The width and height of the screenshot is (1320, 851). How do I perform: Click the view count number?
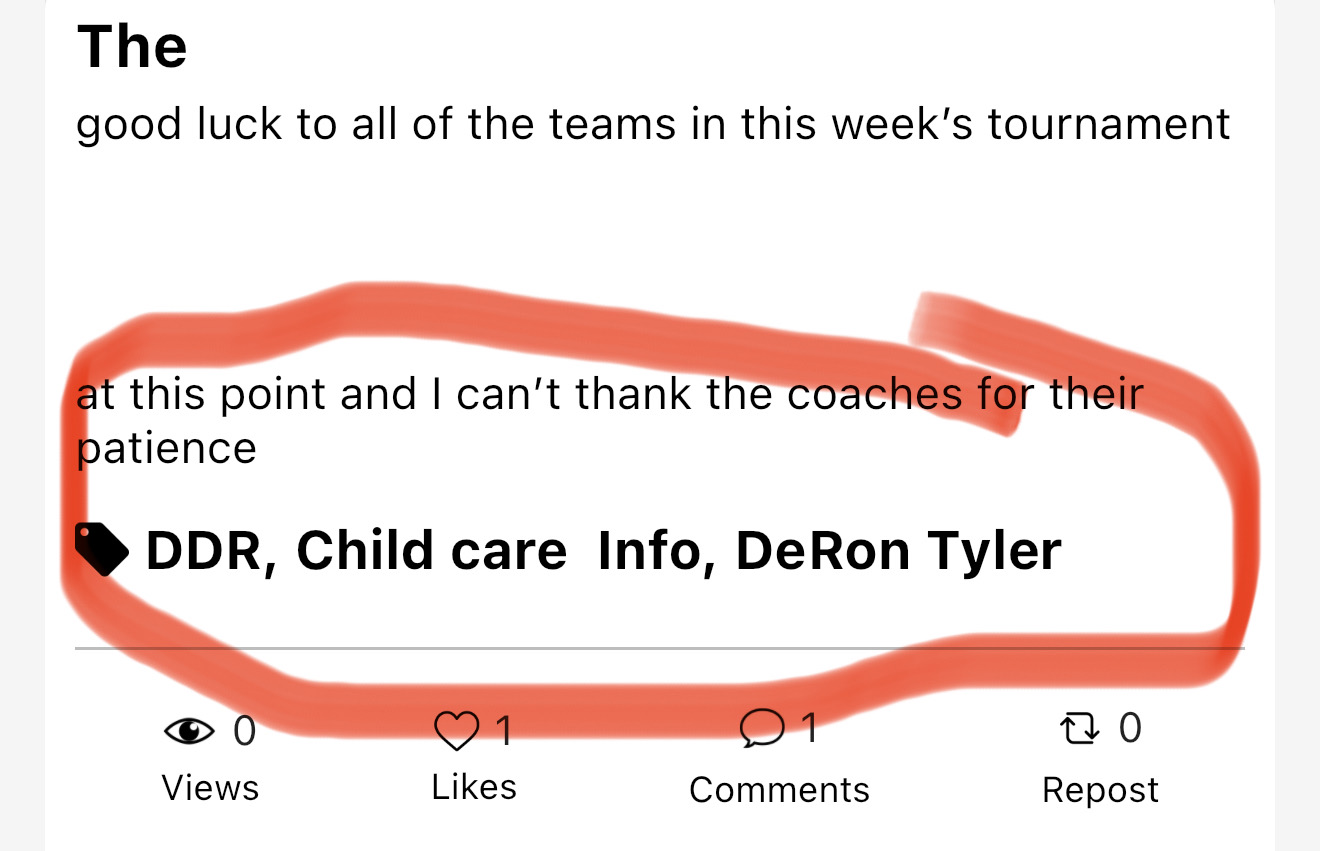[244, 732]
